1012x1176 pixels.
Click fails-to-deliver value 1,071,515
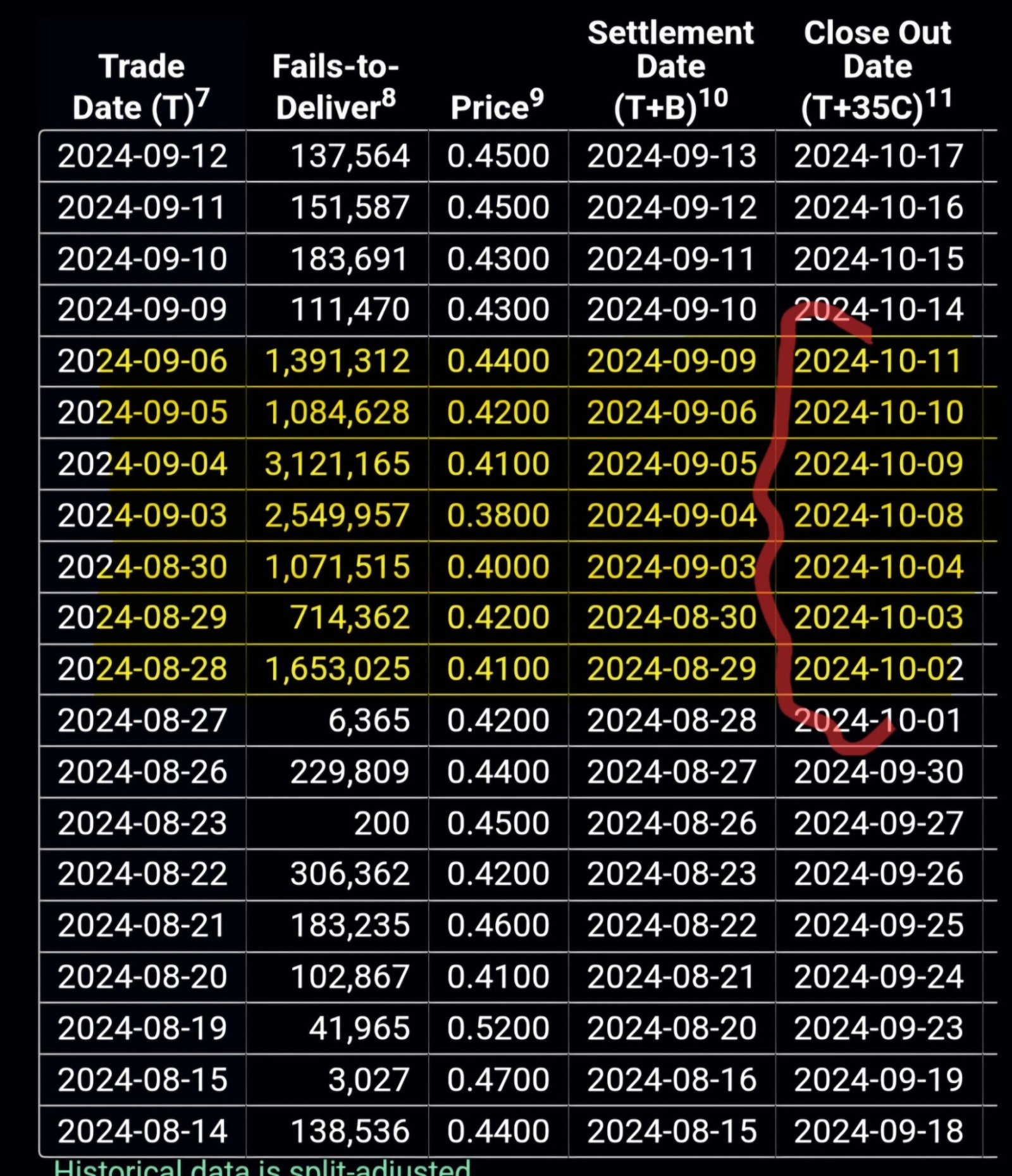[x=337, y=566]
